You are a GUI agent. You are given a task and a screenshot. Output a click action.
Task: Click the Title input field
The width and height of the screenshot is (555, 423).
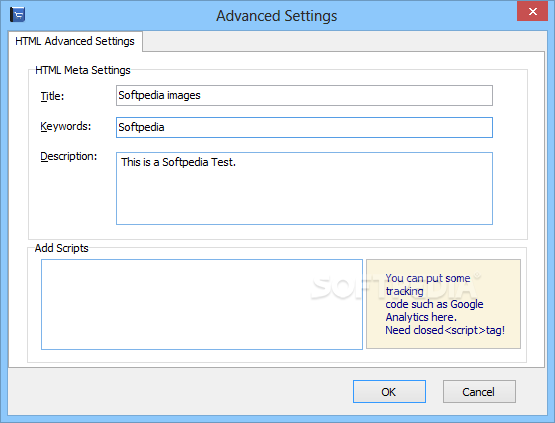coord(304,95)
